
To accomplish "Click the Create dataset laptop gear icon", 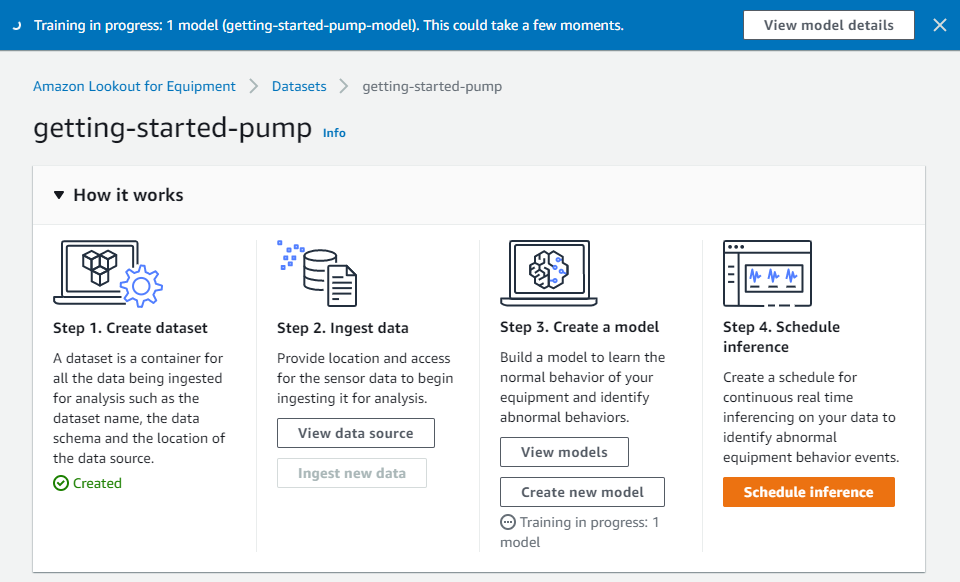I will point(108,274).
